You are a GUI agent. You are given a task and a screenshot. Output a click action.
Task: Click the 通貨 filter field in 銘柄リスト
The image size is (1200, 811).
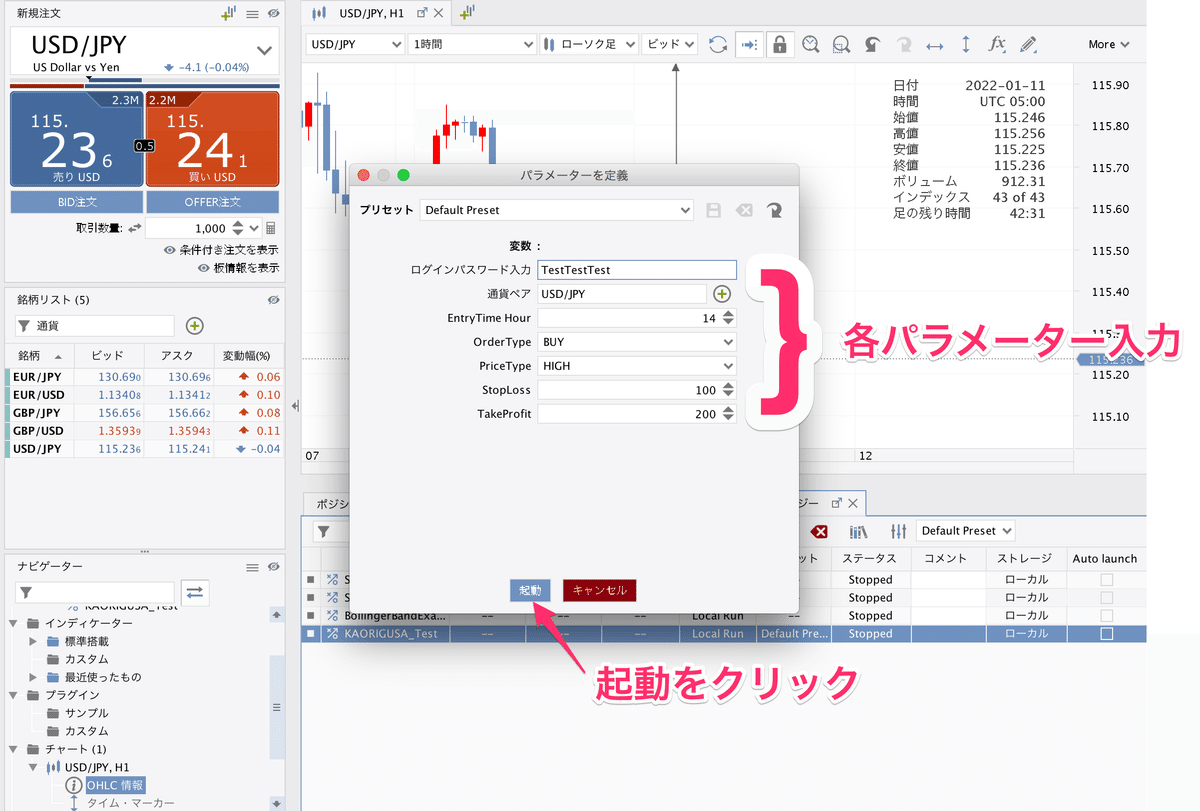95,325
